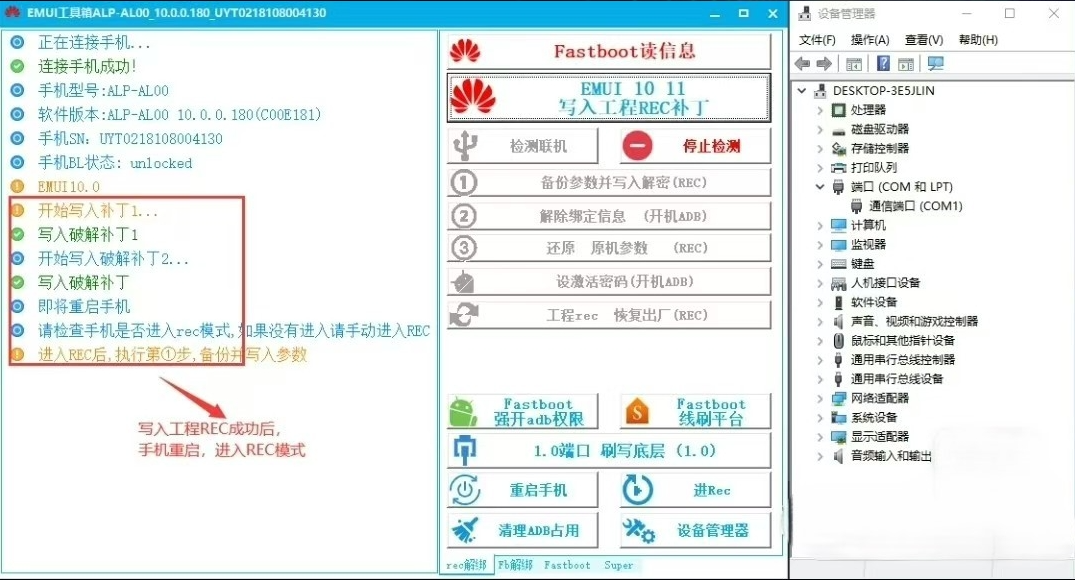Expand the 计算机 node

click(x=820, y=225)
